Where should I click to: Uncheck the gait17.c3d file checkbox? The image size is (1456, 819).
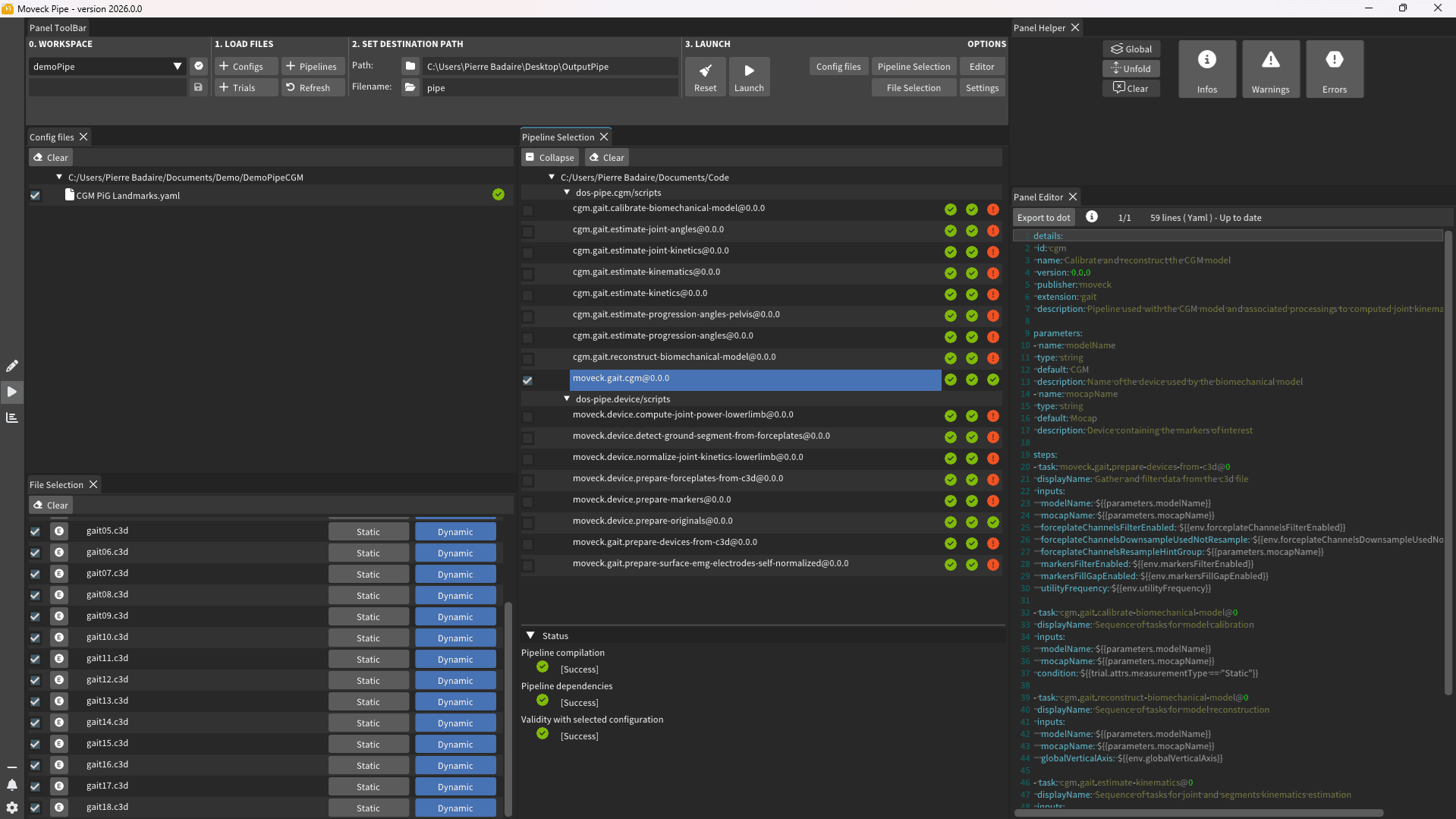[35, 786]
